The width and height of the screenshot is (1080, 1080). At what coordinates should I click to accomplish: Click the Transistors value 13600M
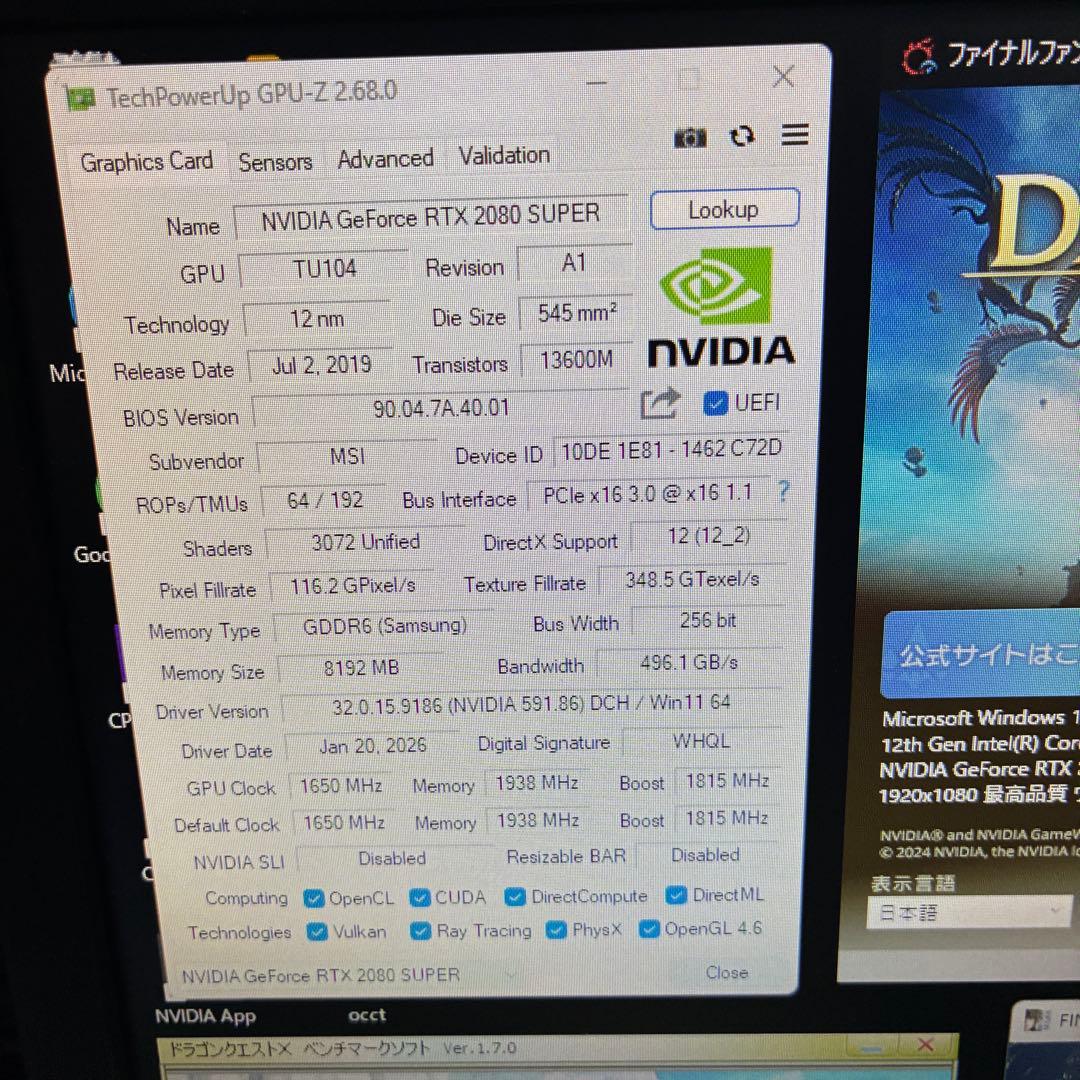coord(576,360)
